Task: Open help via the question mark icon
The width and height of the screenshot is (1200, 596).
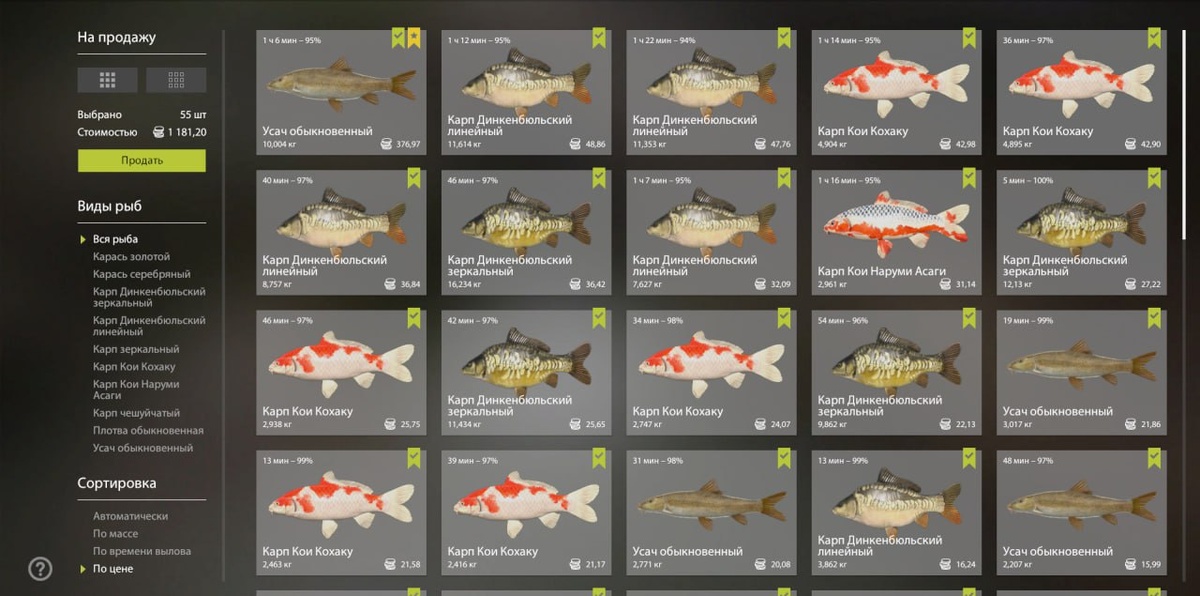Action: click(x=40, y=569)
